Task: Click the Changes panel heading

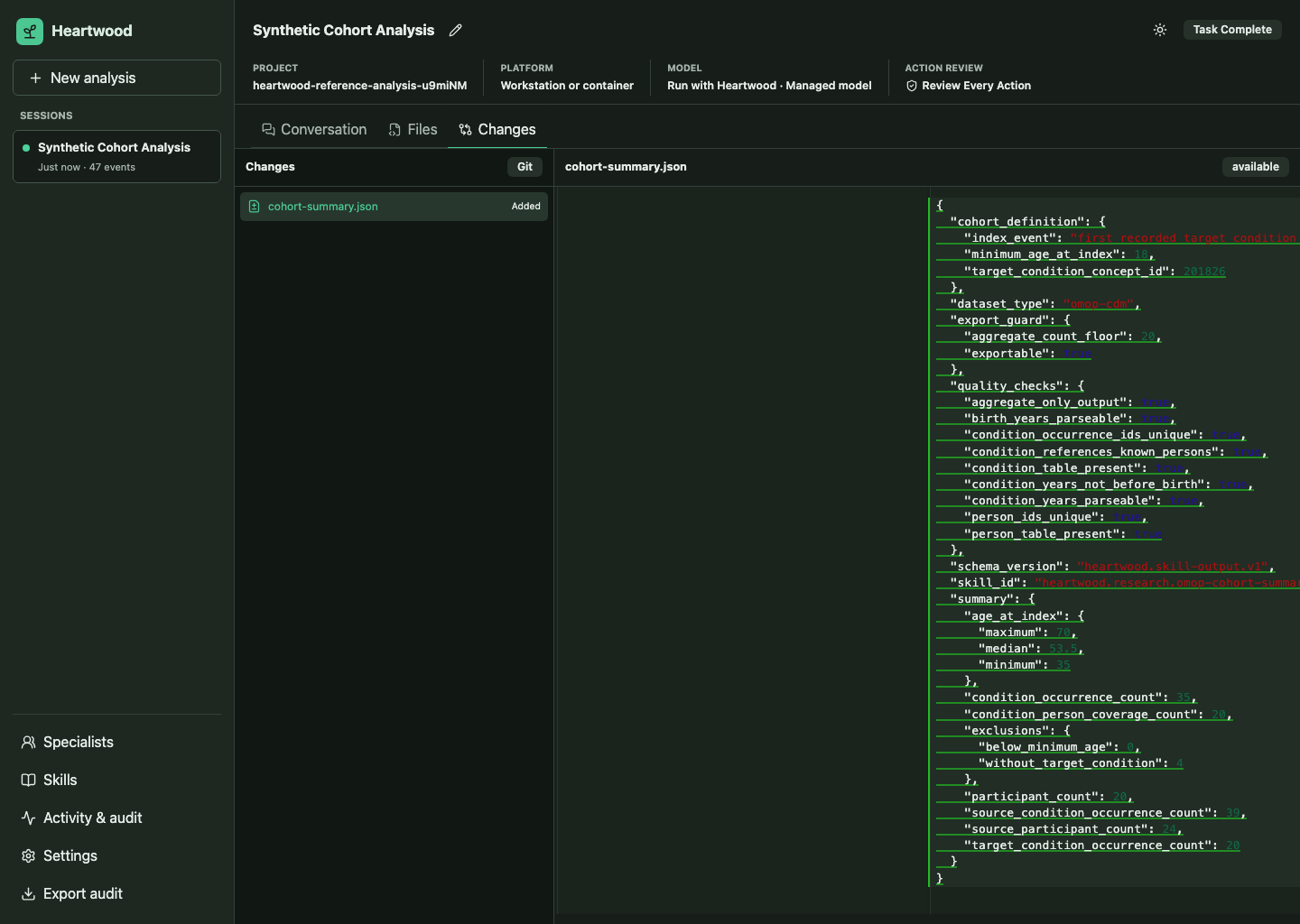Action: pos(270,167)
